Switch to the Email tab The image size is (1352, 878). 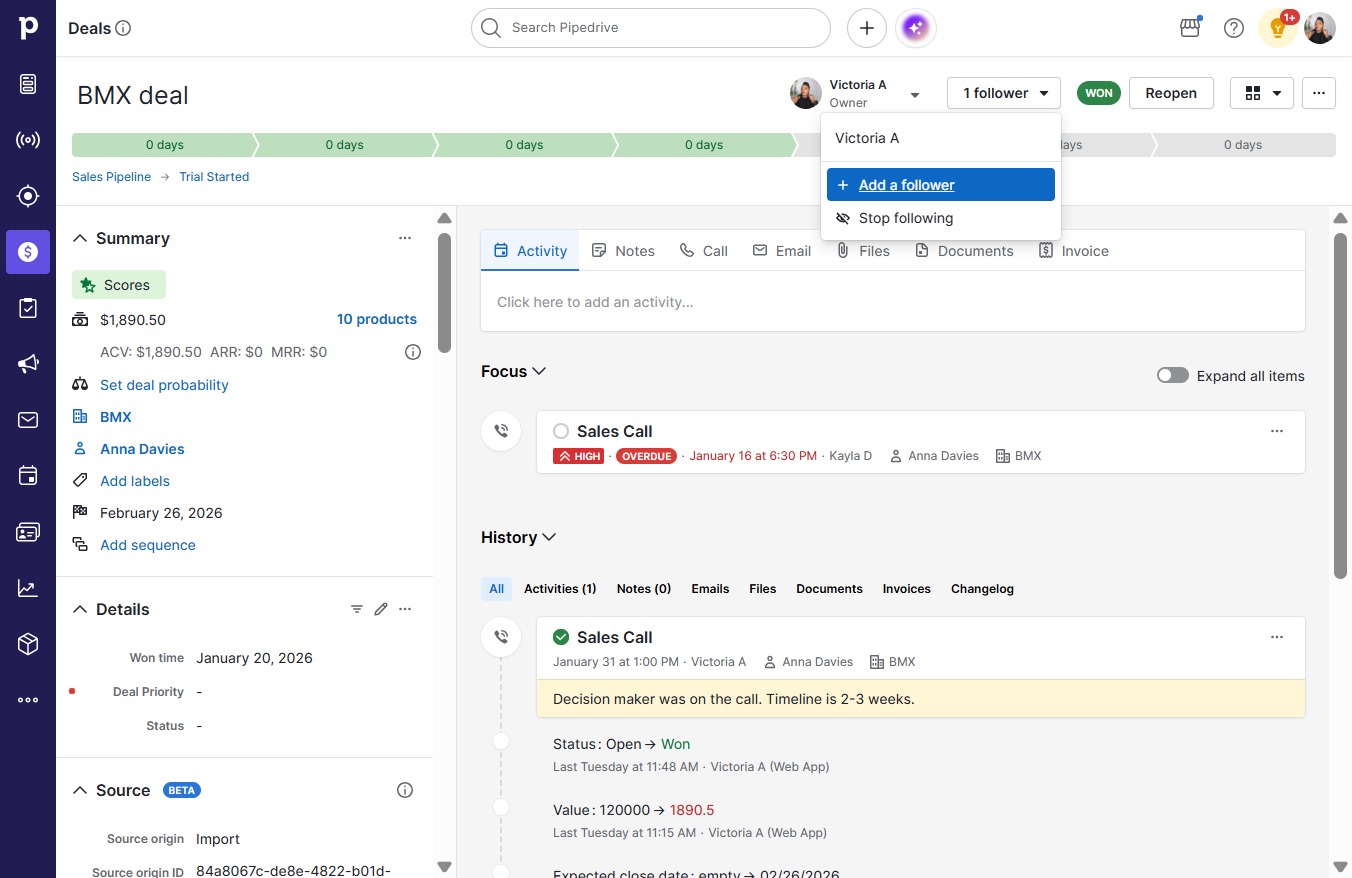[x=782, y=251]
